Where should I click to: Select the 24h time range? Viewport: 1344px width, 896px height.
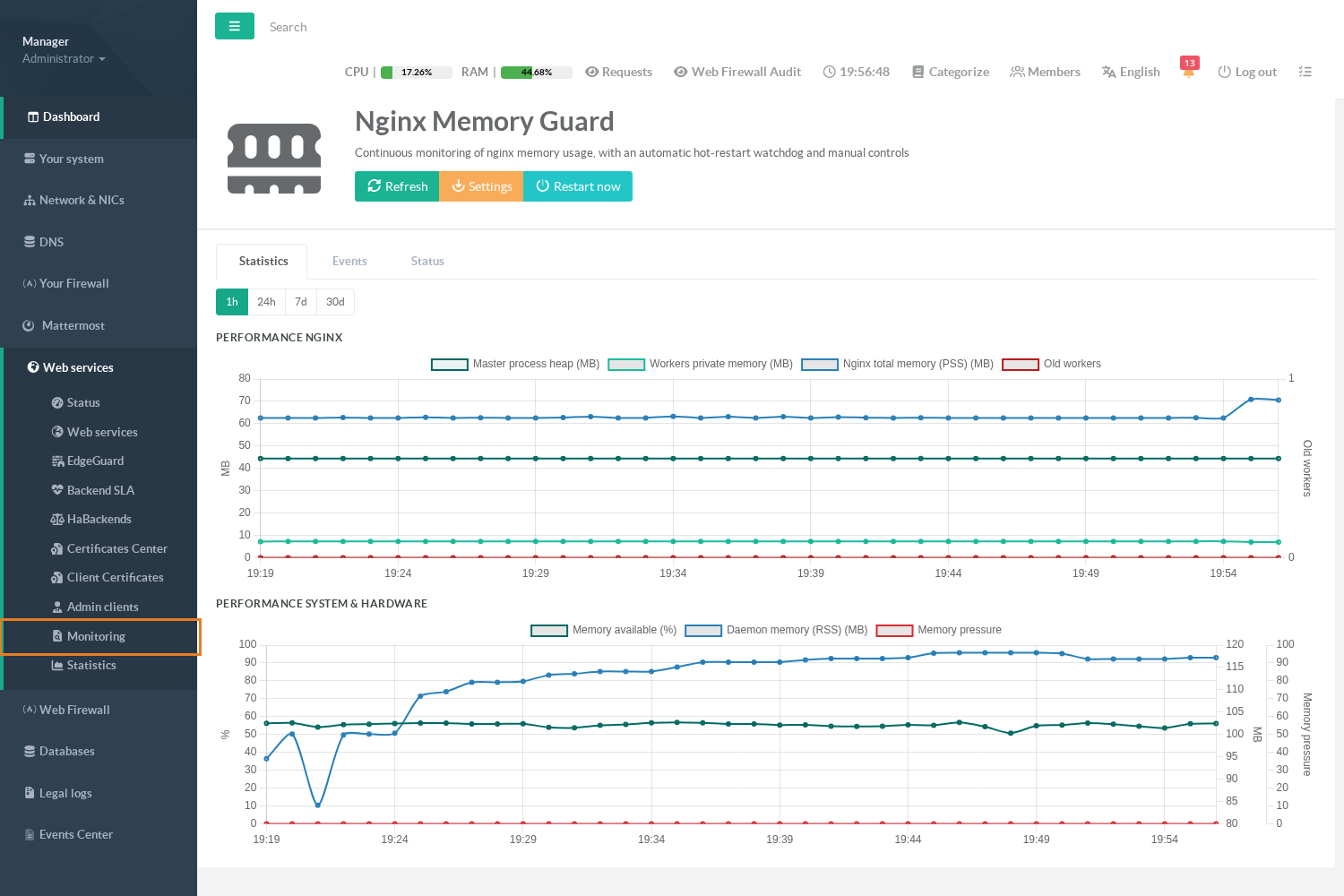point(266,302)
